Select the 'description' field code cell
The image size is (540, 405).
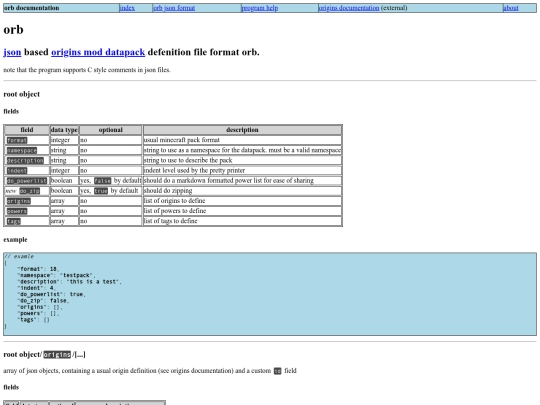click(x=25, y=160)
